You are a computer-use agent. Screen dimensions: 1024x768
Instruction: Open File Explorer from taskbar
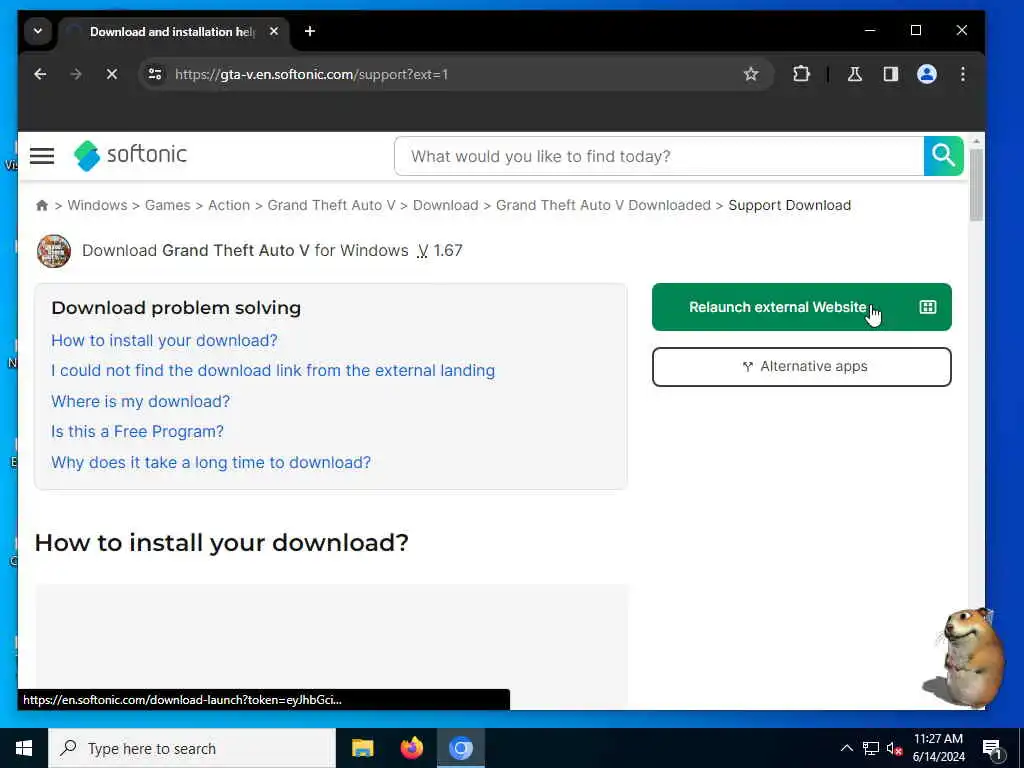click(x=362, y=748)
